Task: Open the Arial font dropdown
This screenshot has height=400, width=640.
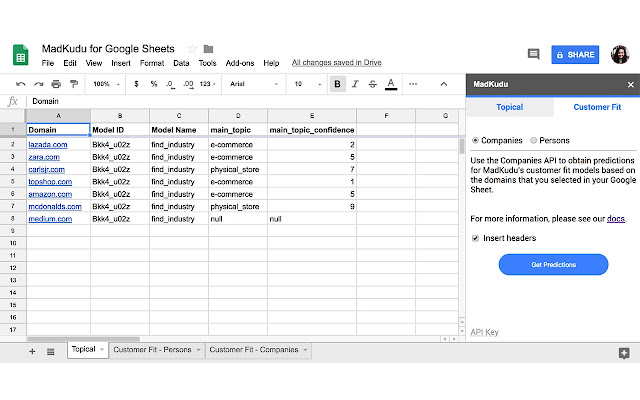Action: (x=253, y=84)
